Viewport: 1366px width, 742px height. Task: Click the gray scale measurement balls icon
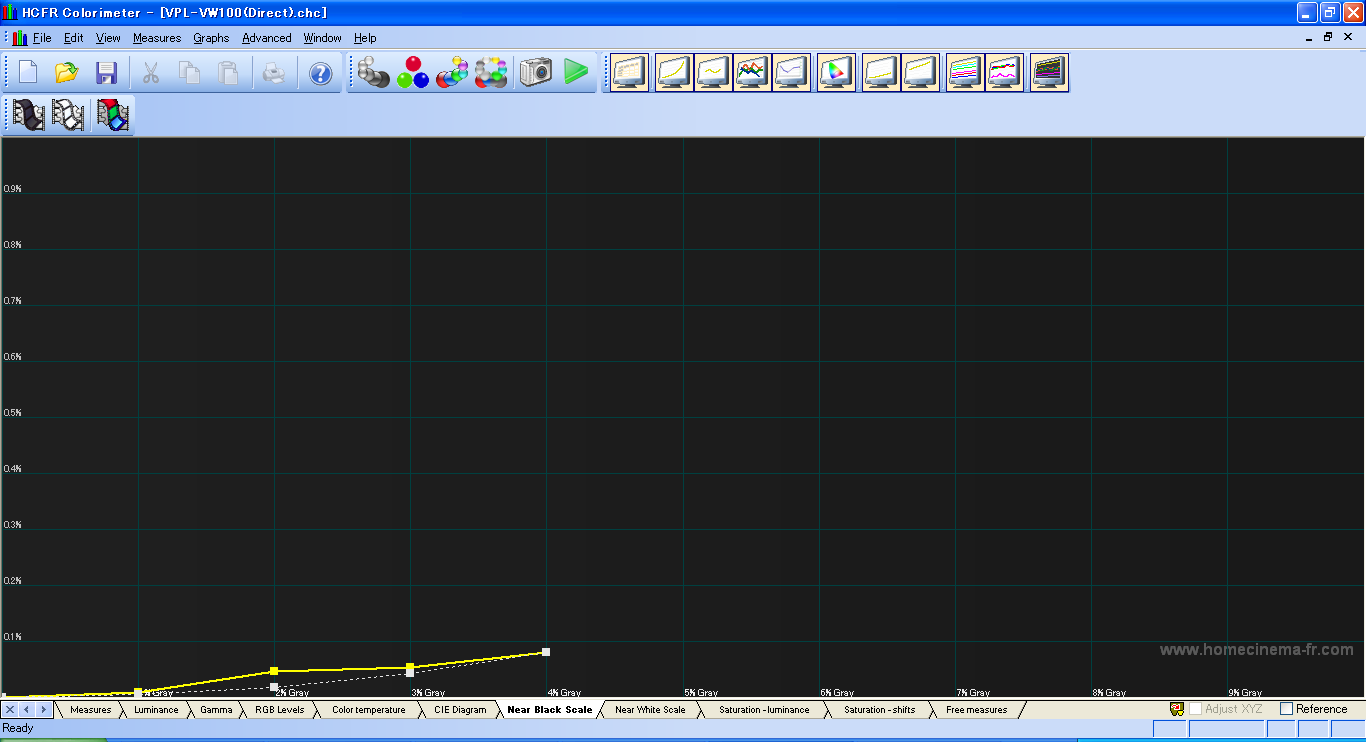coord(373,72)
